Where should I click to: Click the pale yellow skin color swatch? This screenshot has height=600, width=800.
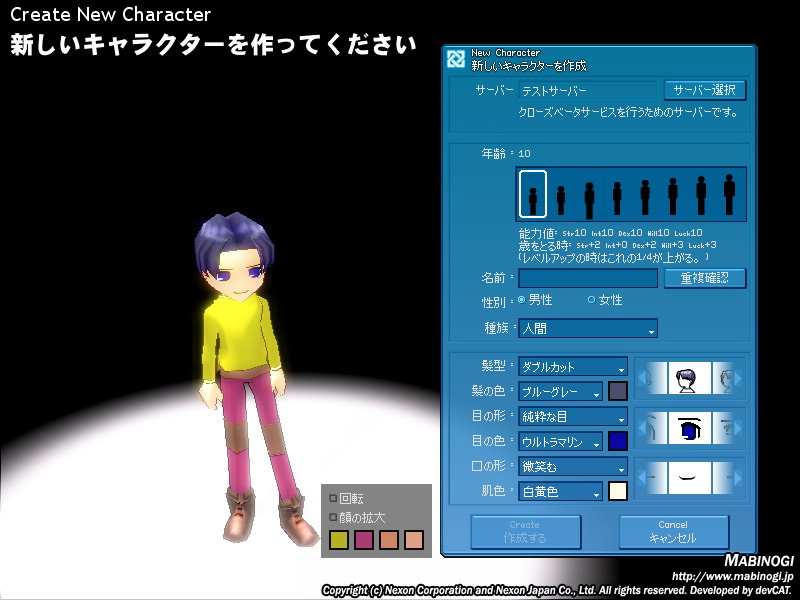pyautogui.click(x=617, y=491)
